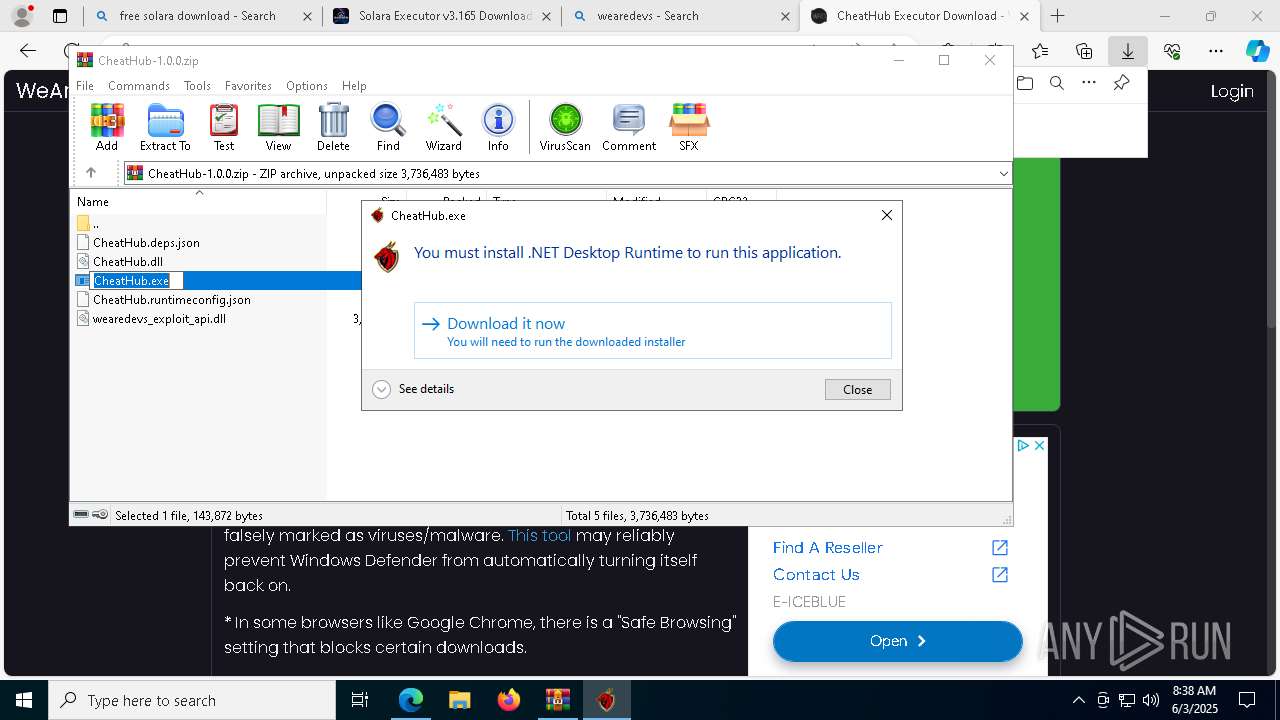Open the Edge profile icon
The width and height of the screenshot is (1280, 720).
[x=22, y=16]
